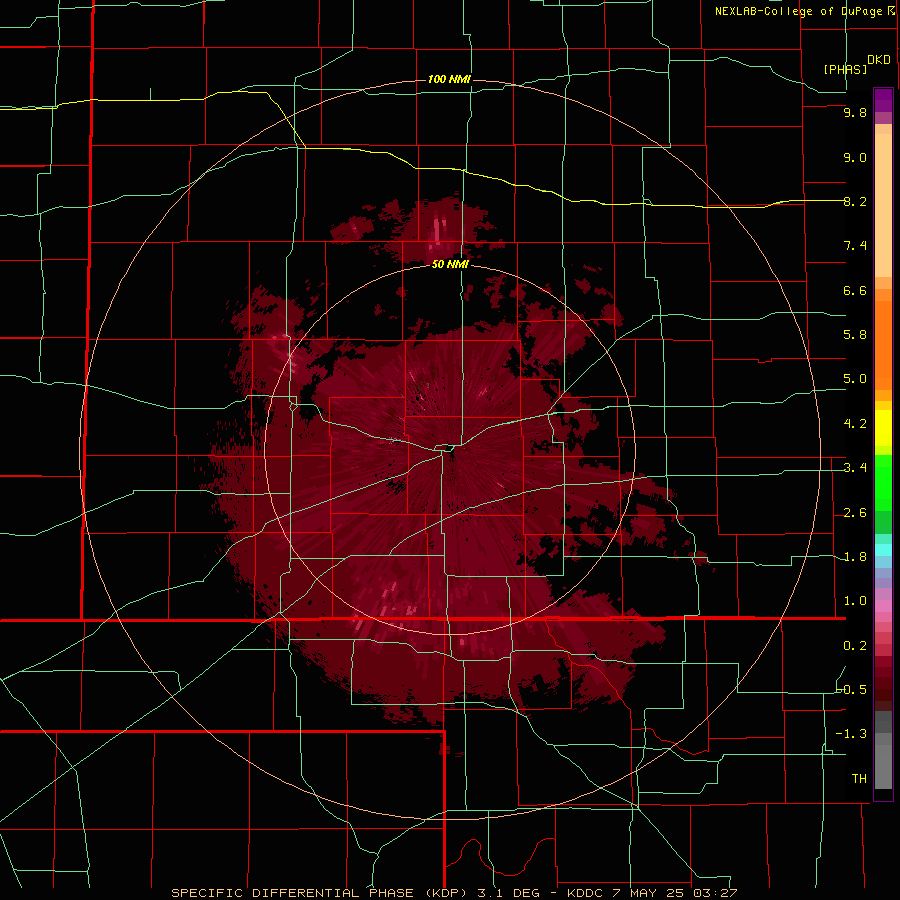Click the 0.2 value on the color scale

(855, 646)
